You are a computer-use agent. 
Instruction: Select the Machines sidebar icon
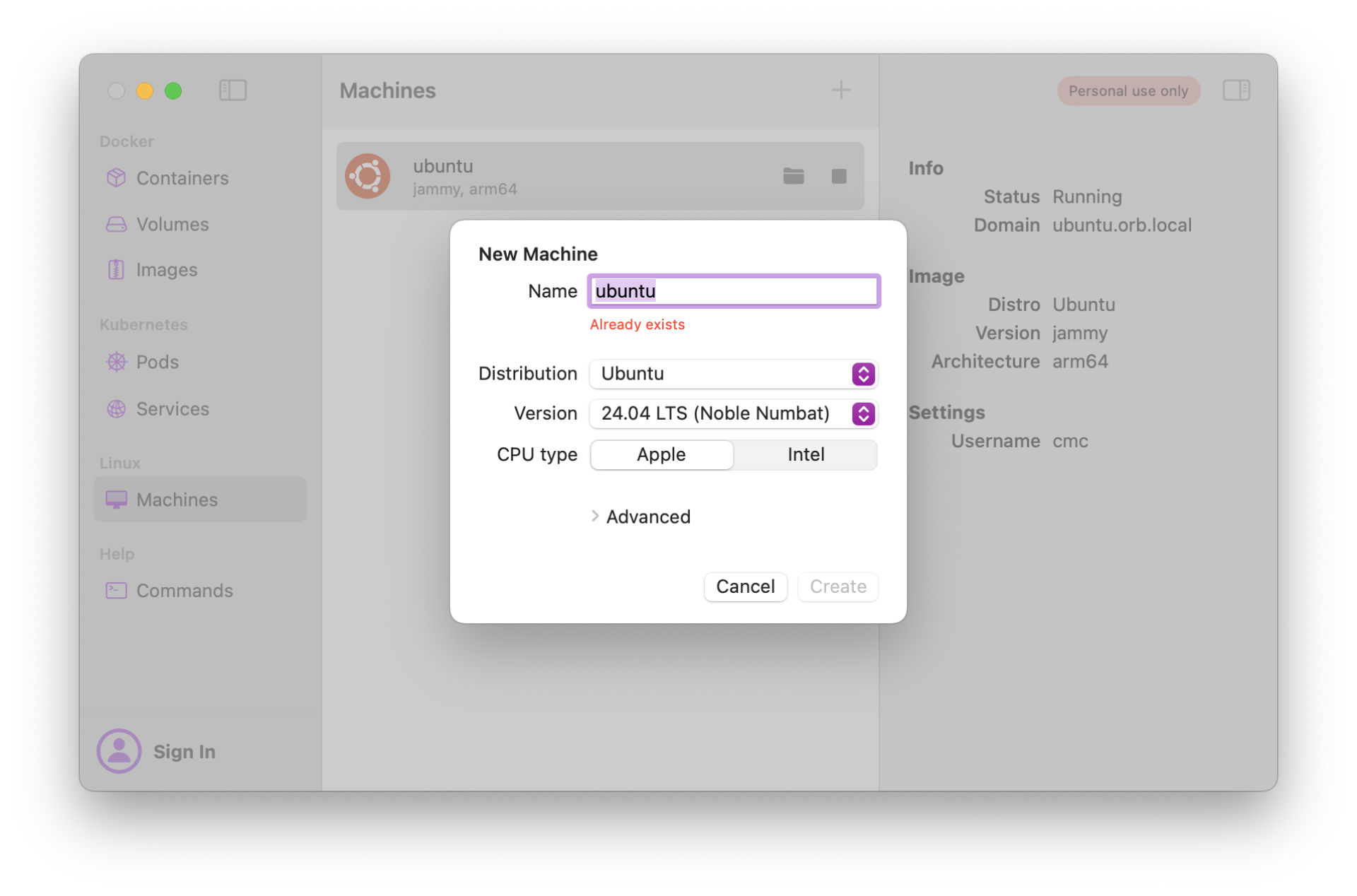[117, 500]
